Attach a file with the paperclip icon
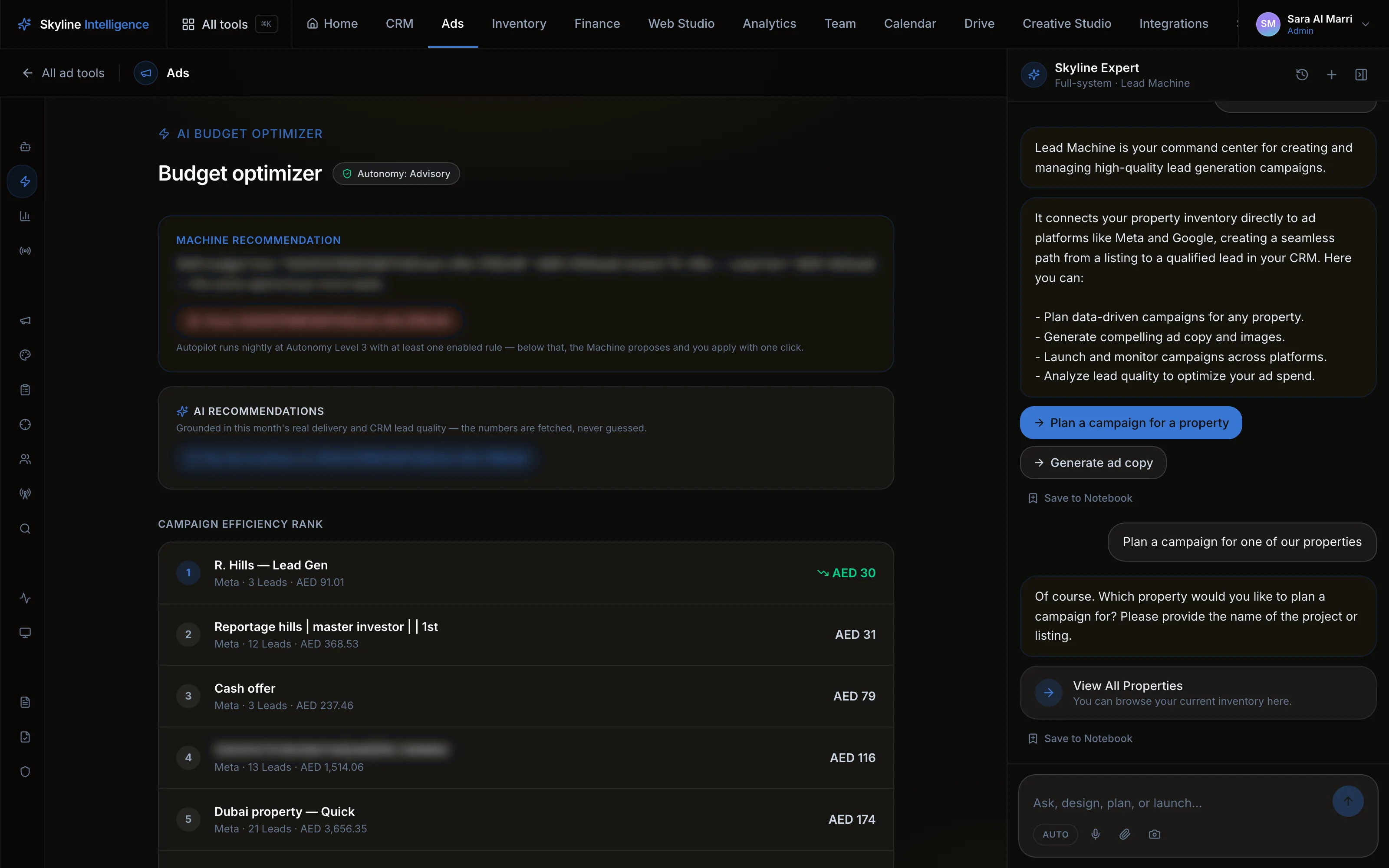 tap(1125, 834)
